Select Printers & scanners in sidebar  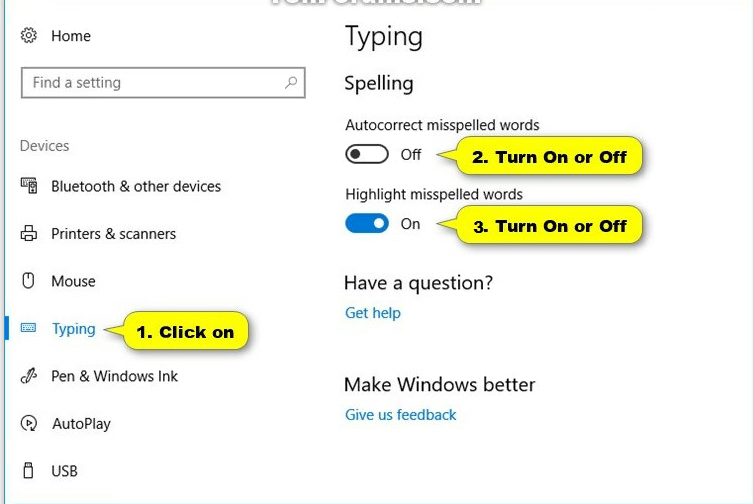pyautogui.click(x=113, y=234)
